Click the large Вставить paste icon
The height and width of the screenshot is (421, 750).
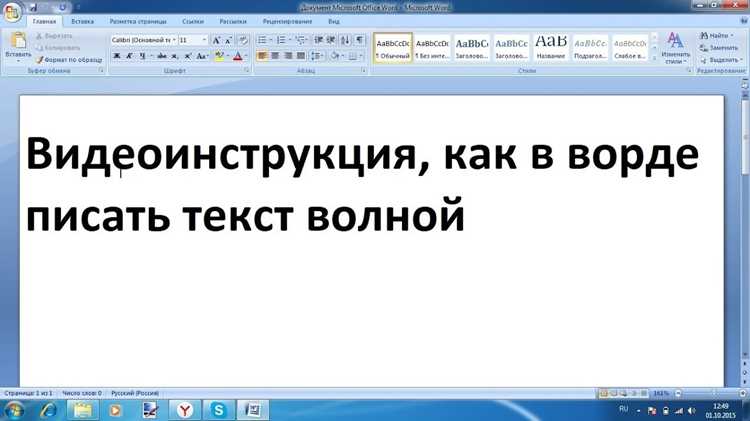pos(18,42)
